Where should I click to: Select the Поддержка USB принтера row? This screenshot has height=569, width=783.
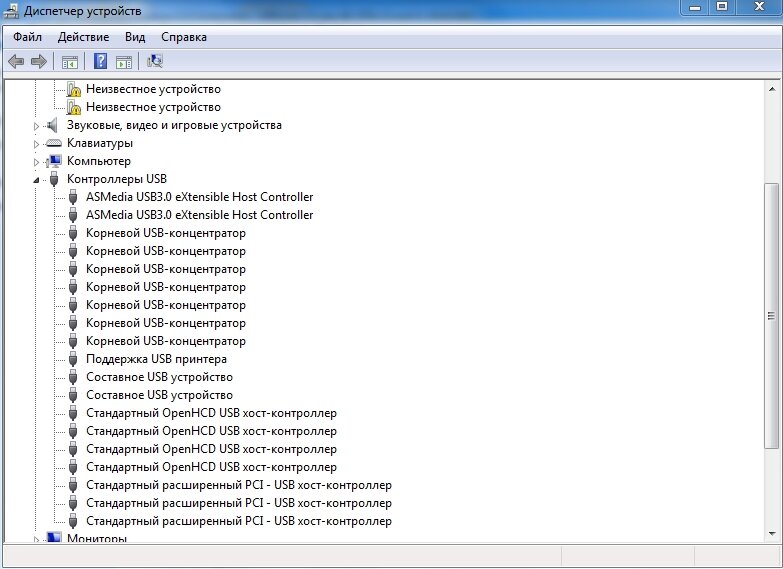(156, 359)
